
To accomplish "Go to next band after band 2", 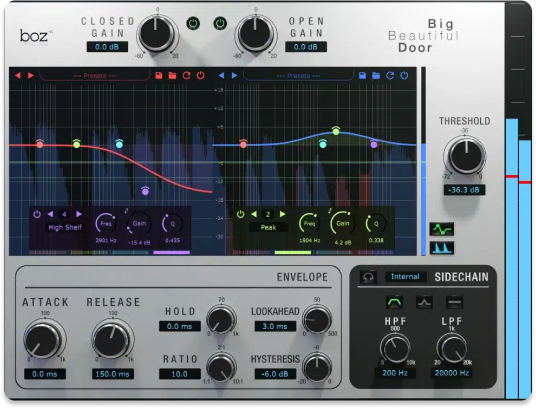I will 282,214.
